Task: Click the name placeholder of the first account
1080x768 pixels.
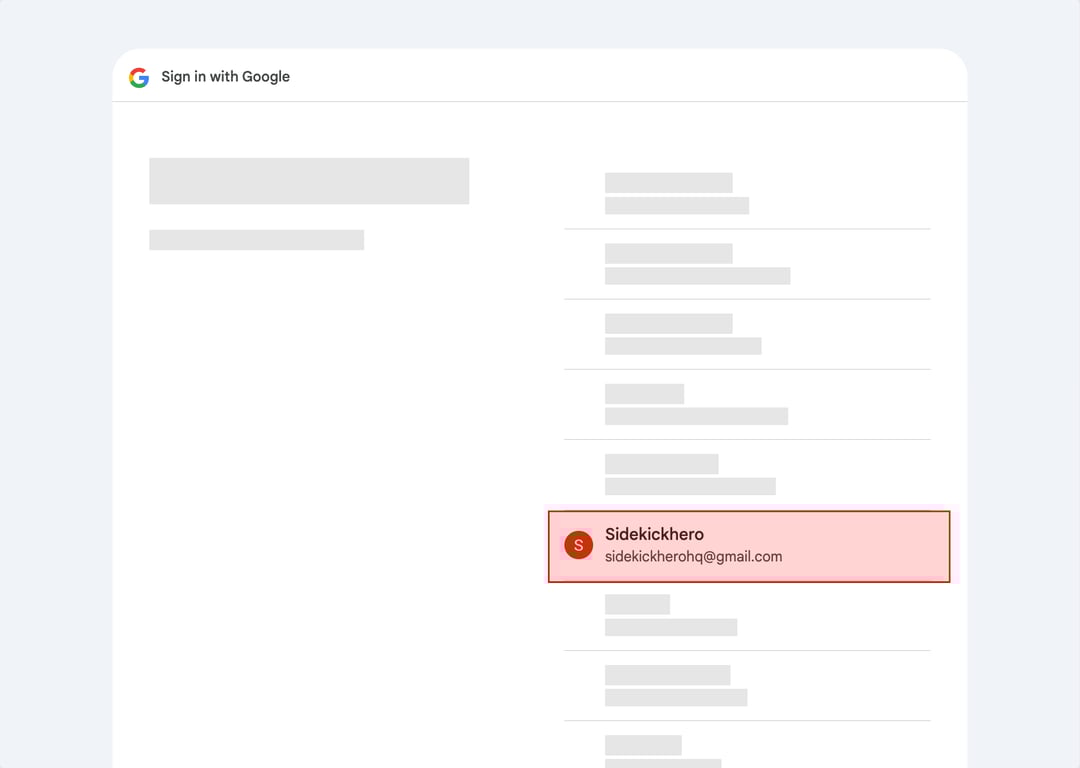Action: (668, 183)
